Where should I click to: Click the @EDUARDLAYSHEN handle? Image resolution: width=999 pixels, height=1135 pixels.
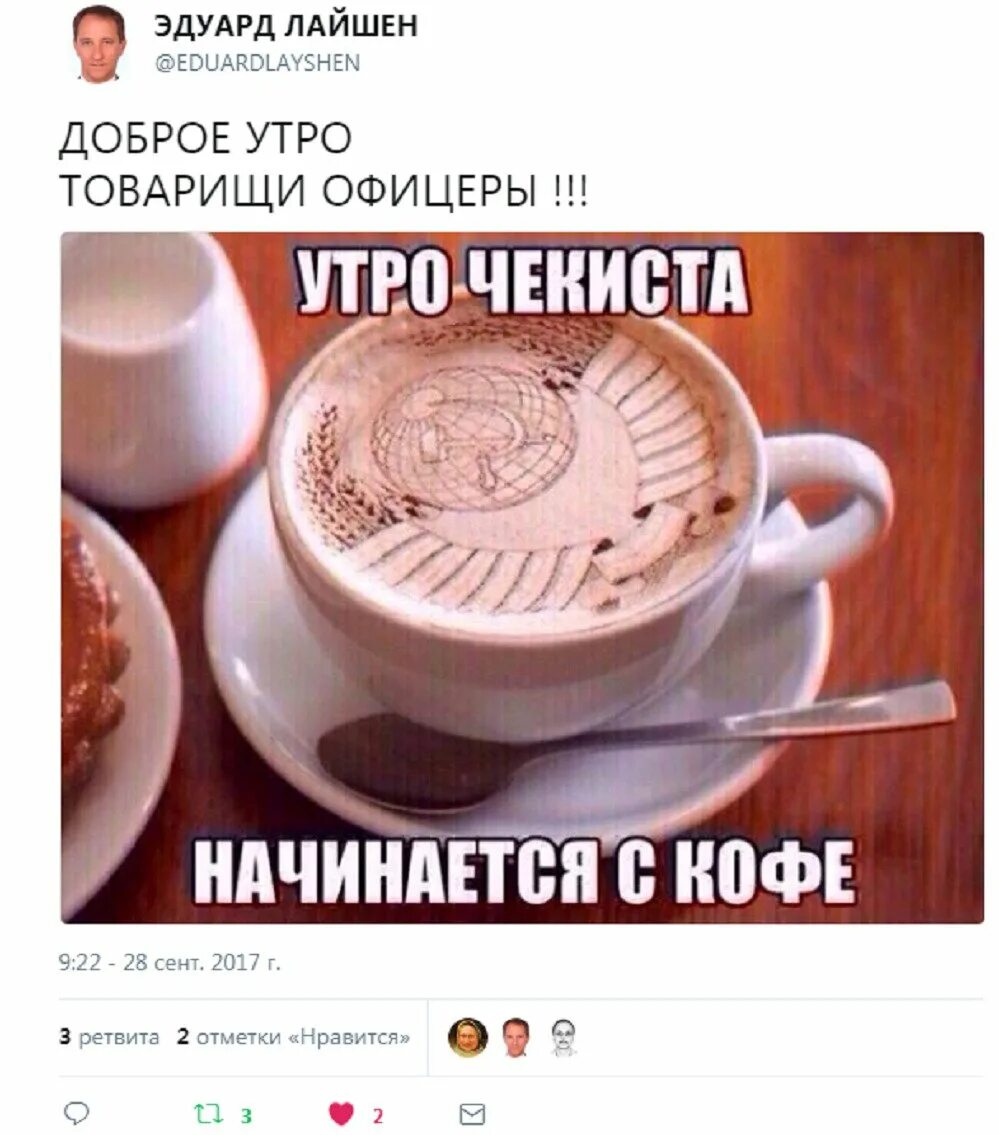click(258, 63)
